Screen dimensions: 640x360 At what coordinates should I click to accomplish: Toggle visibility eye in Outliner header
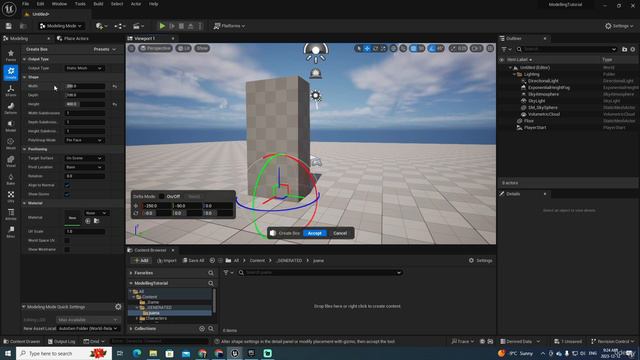pos(502,60)
